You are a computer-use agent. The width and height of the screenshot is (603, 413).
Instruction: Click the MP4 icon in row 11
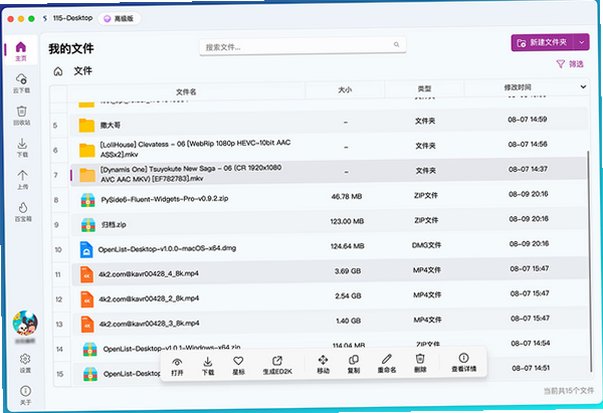[x=87, y=275]
